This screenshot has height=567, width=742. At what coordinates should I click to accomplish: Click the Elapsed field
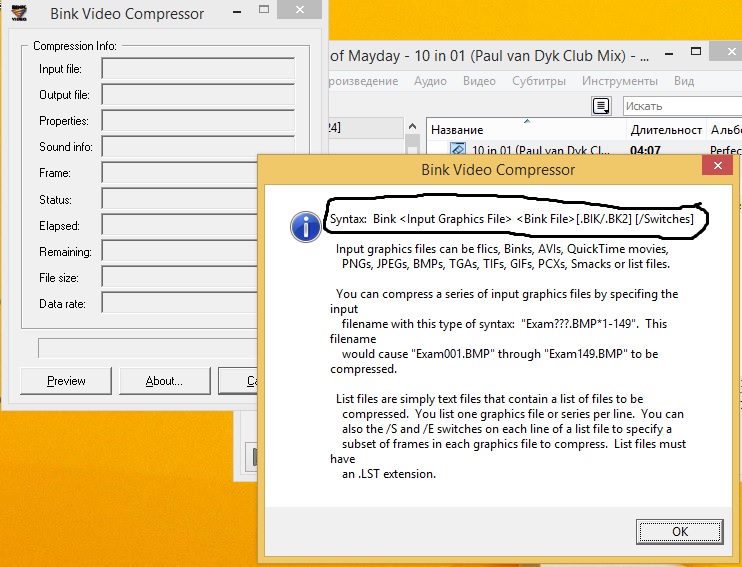point(179,226)
